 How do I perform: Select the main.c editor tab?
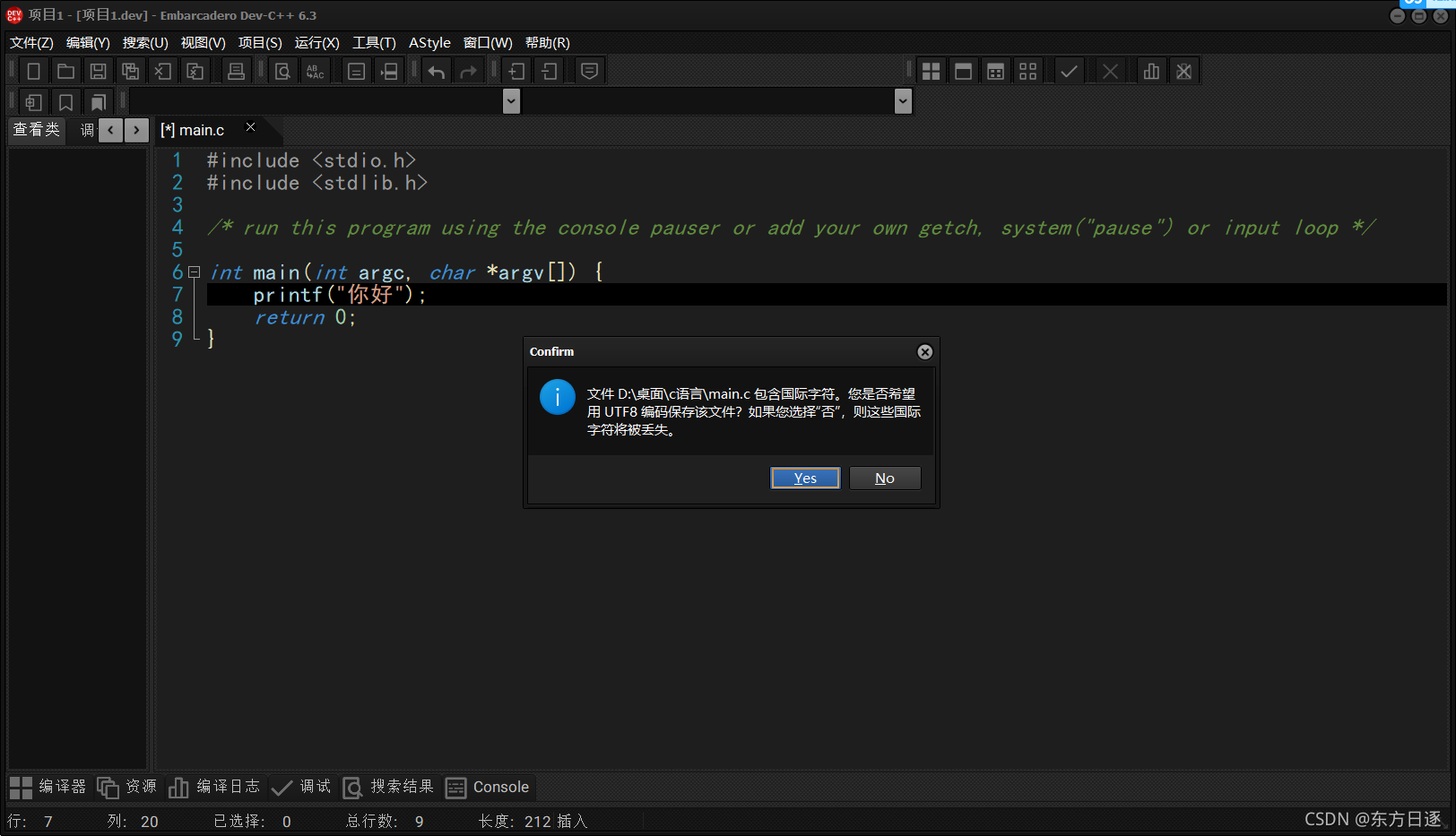tap(193, 130)
